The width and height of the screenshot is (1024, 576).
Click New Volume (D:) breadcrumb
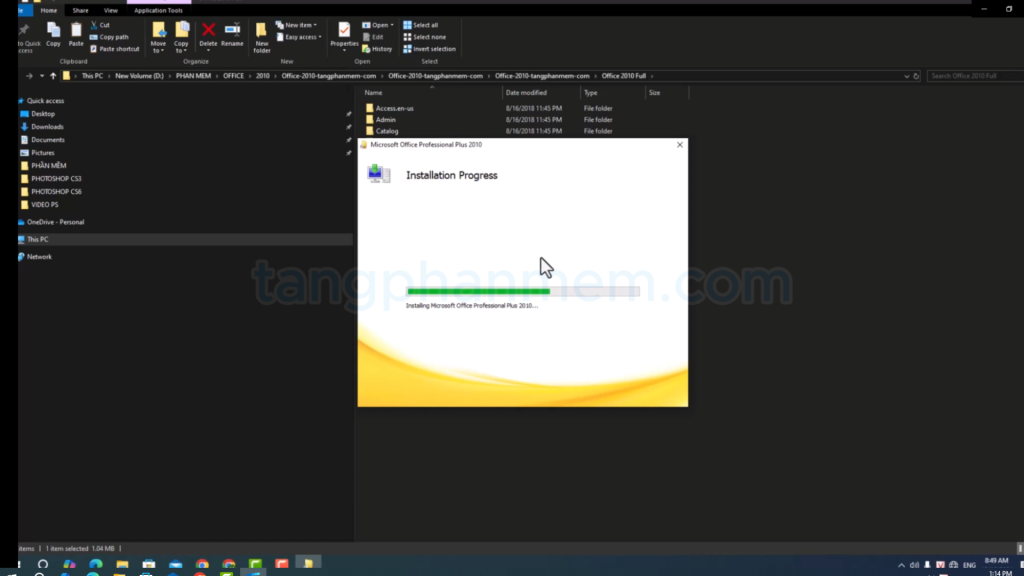tap(139, 76)
